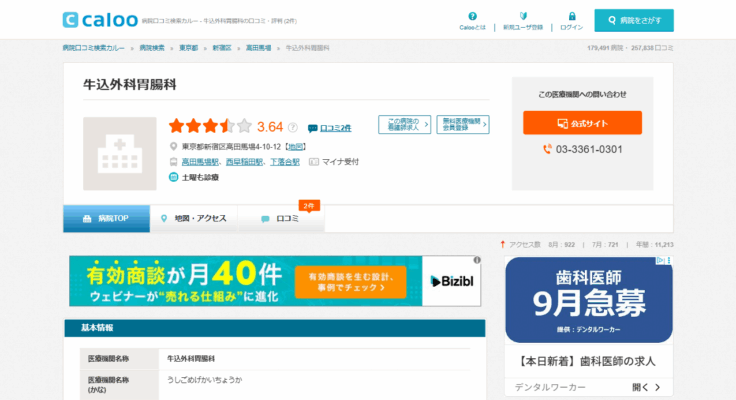Open the 口コミ2件 reviews link
The width and height of the screenshot is (736, 400).
(x=329, y=128)
